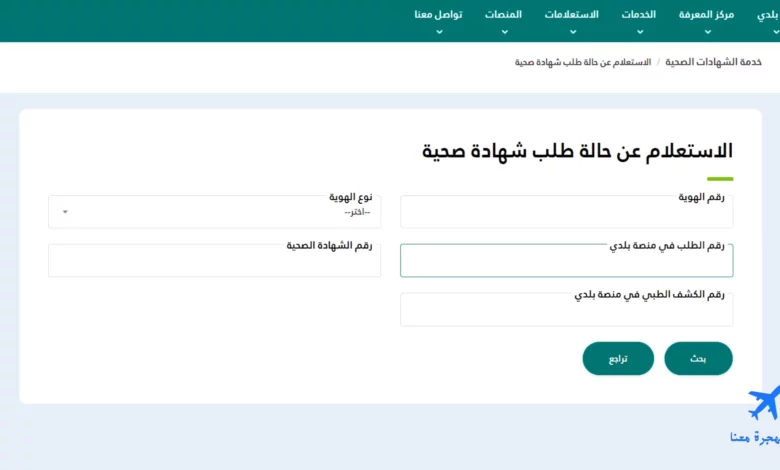Viewport: 780px width, 470px height.
Task: Expand chevron under الخدمات
Action: pos(640,32)
